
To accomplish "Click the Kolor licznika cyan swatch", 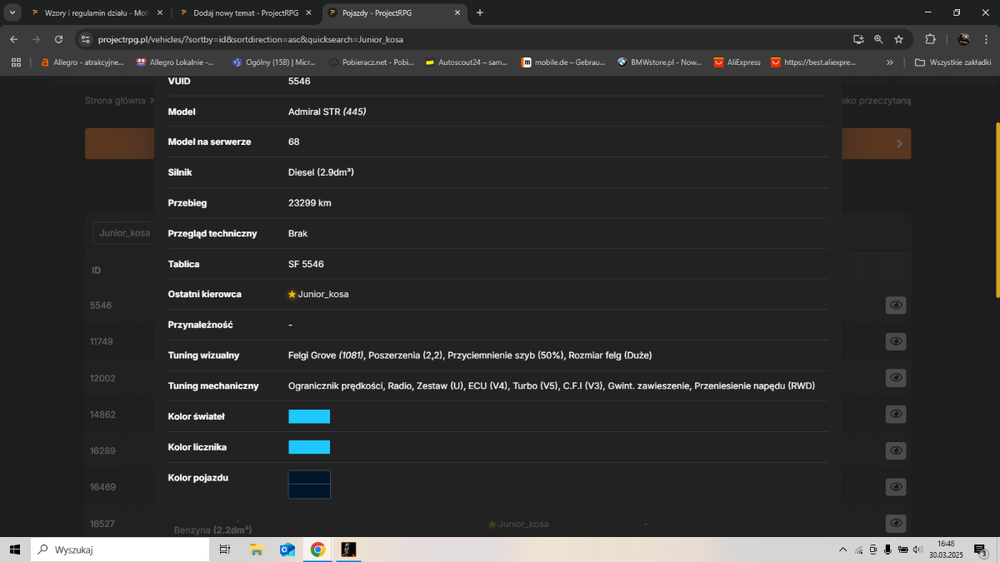I will [309, 447].
